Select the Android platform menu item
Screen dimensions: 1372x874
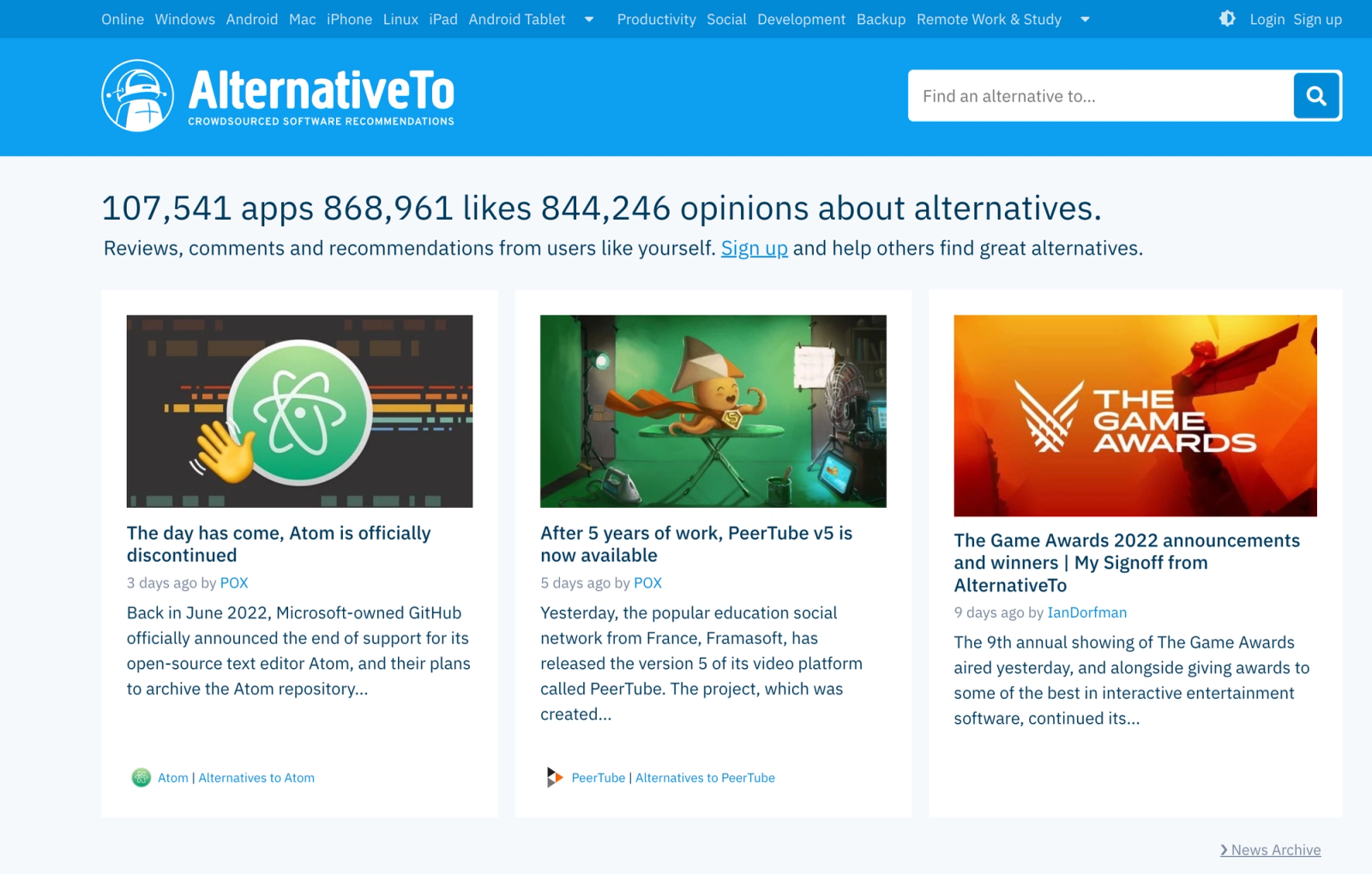pyautogui.click(x=252, y=19)
